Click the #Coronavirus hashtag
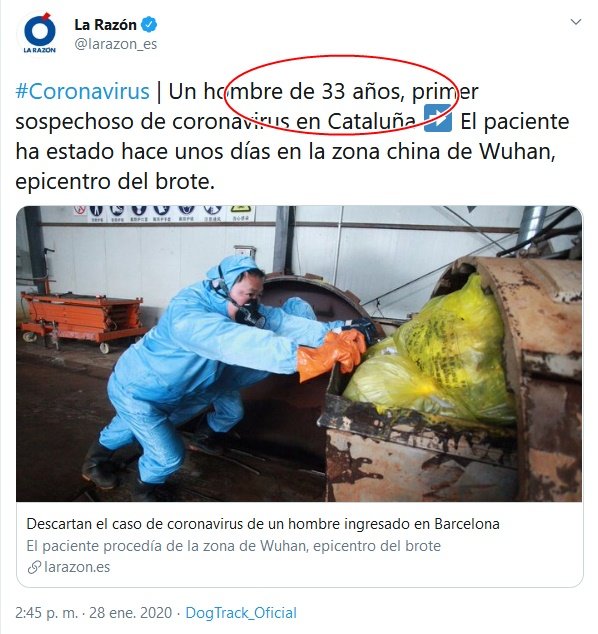Screen dimensions: 598x634 (82, 91)
